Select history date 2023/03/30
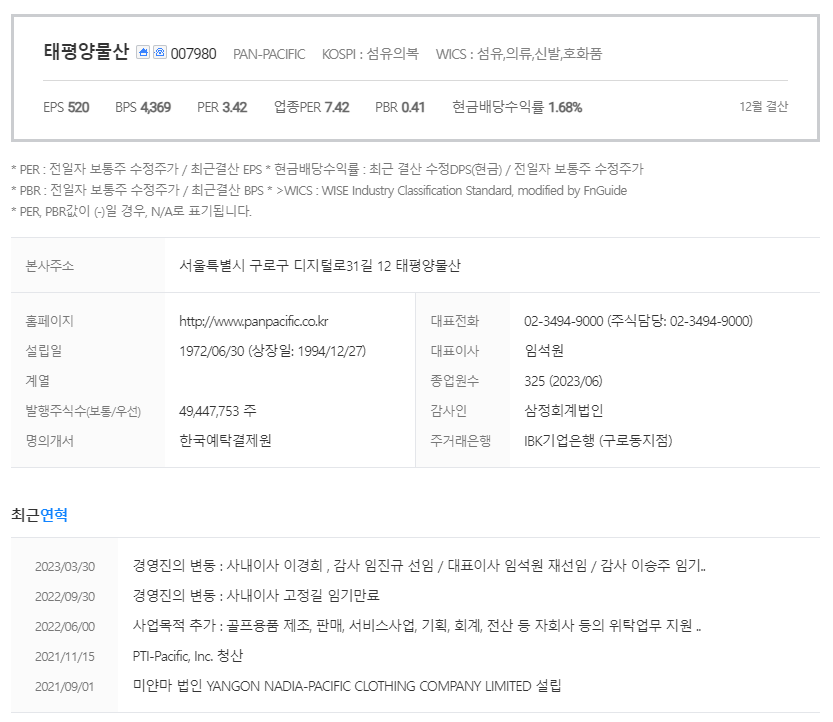Viewport: 833px width, 722px height. 65,567
